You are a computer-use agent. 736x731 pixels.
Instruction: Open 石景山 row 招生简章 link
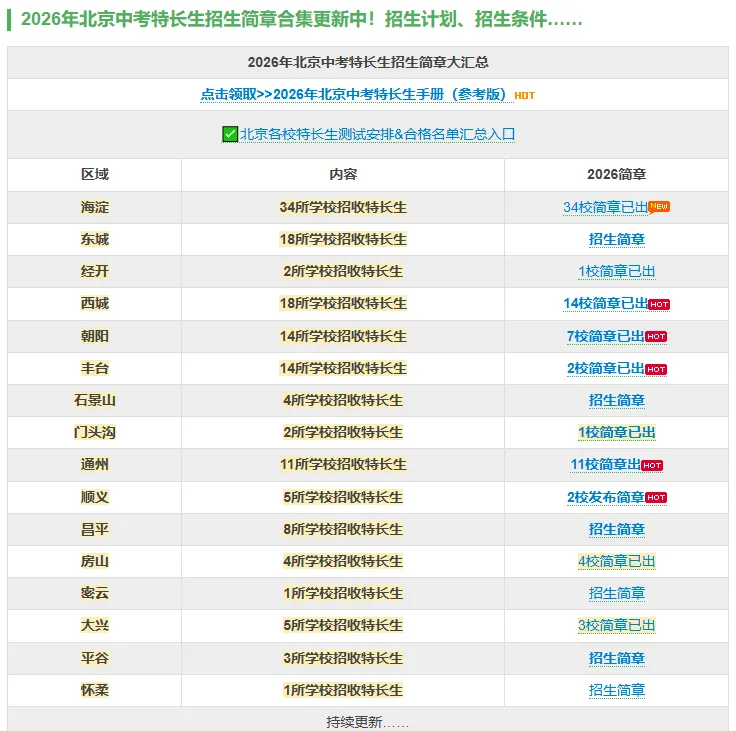tap(616, 400)
